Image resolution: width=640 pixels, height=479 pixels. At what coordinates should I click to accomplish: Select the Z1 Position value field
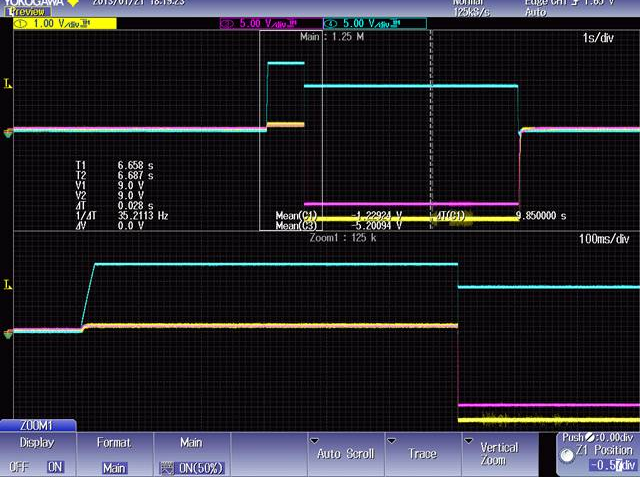click(x=613, y=465)
